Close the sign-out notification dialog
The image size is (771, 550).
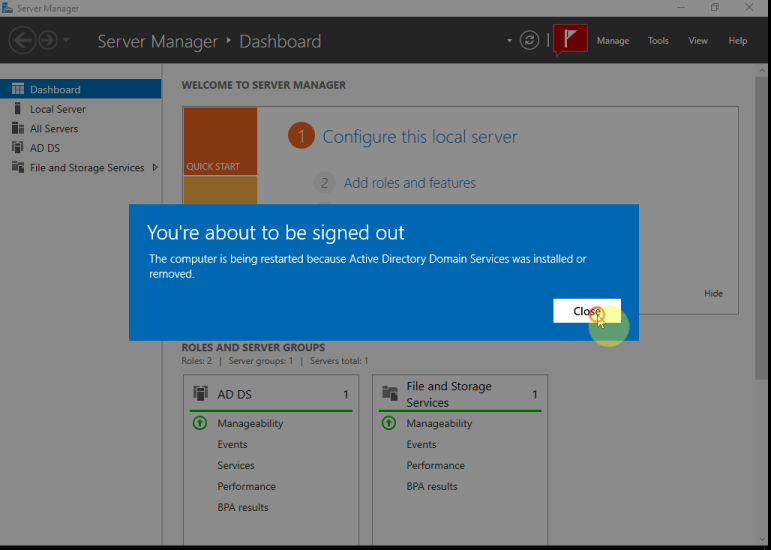587,311
